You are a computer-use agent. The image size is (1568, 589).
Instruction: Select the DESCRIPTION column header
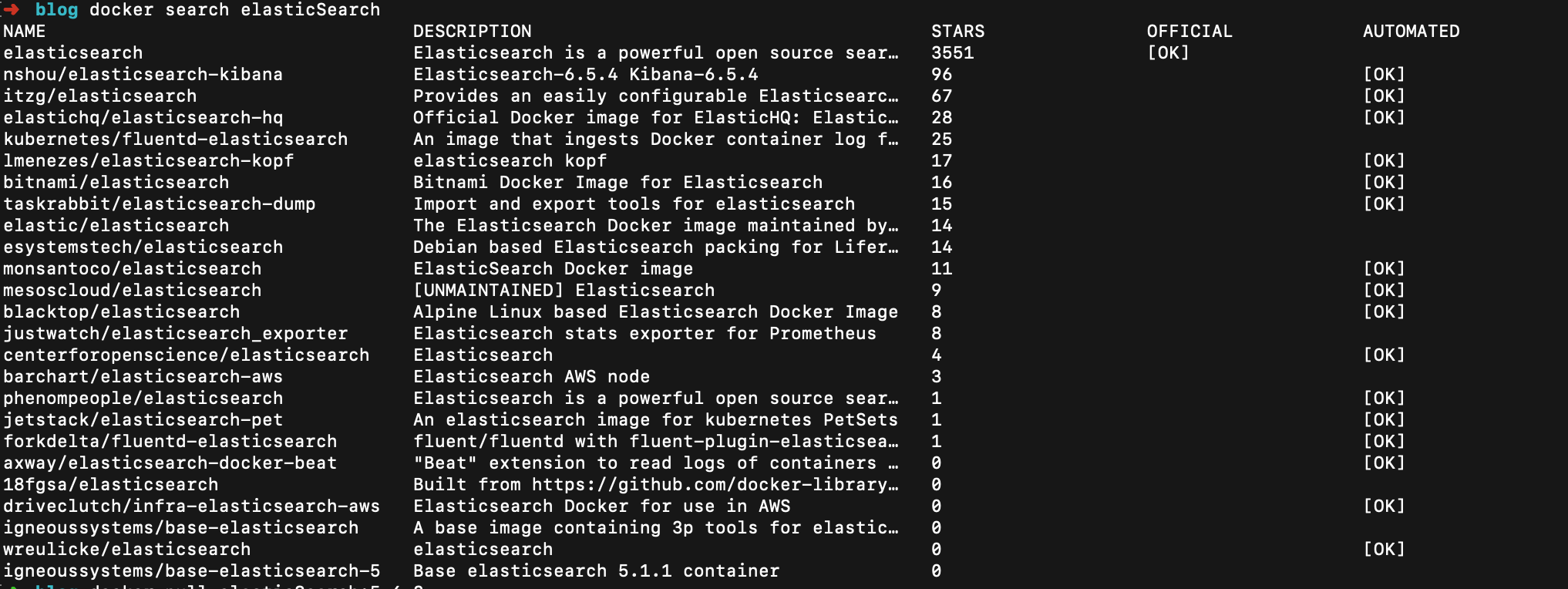click(472, 32)
